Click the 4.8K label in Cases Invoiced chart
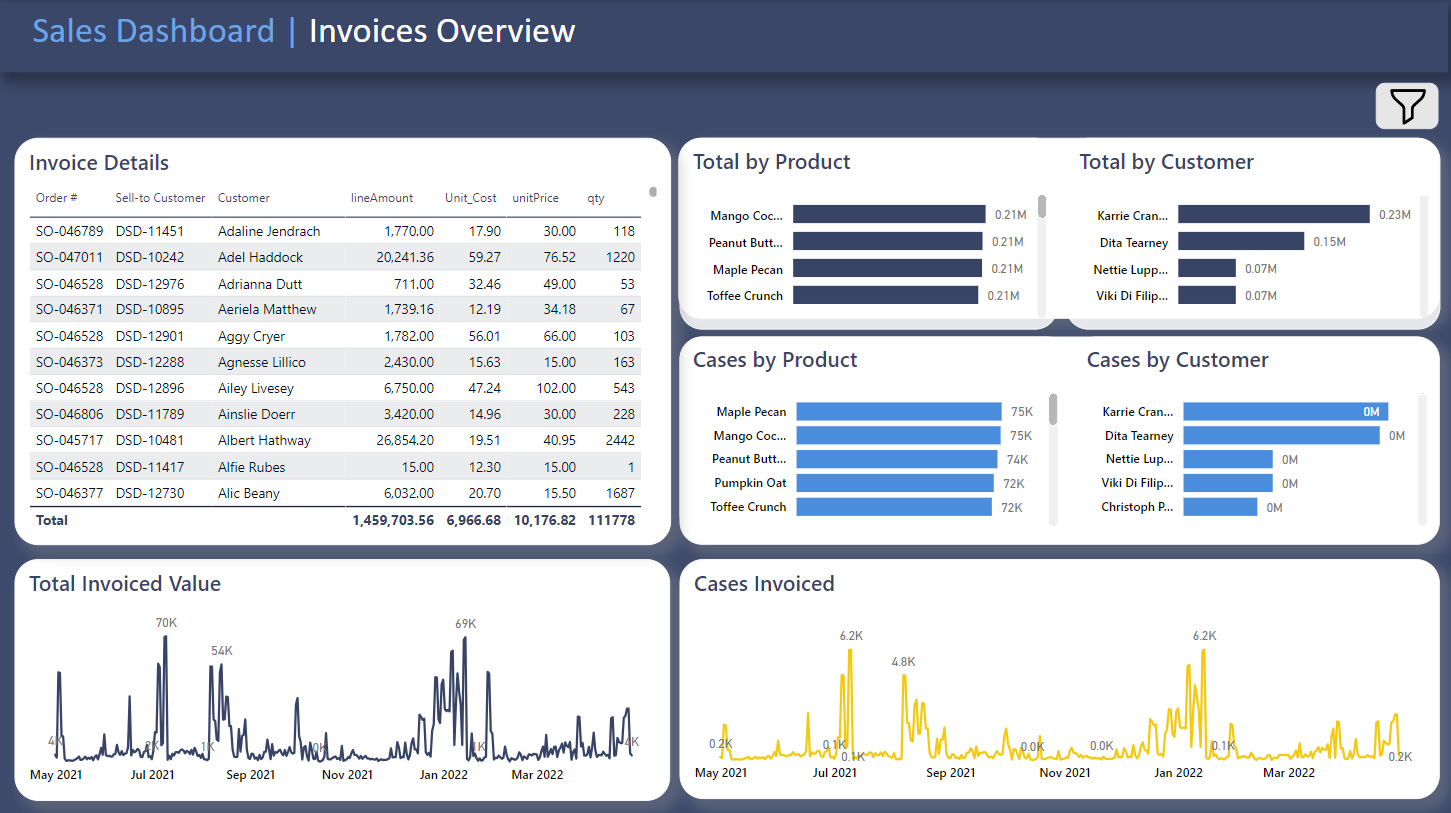The image size is (1451, 813). (903, 662)
